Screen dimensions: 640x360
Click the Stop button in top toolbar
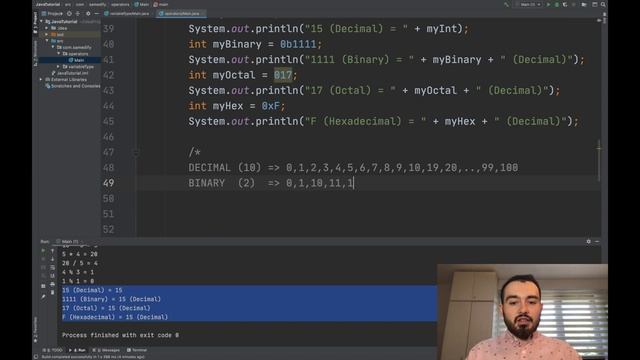573,4
